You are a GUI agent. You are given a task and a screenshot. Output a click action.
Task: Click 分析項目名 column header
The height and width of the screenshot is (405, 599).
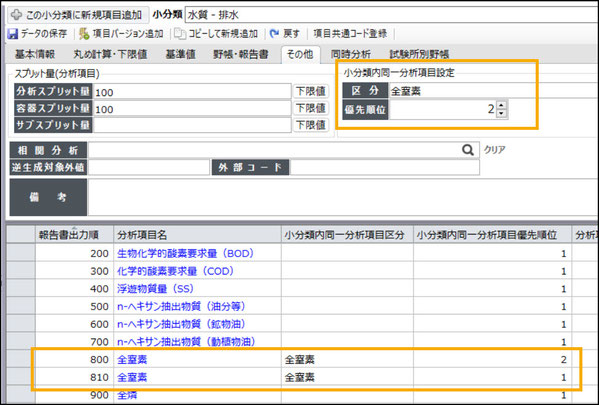(x=197, y=234)
